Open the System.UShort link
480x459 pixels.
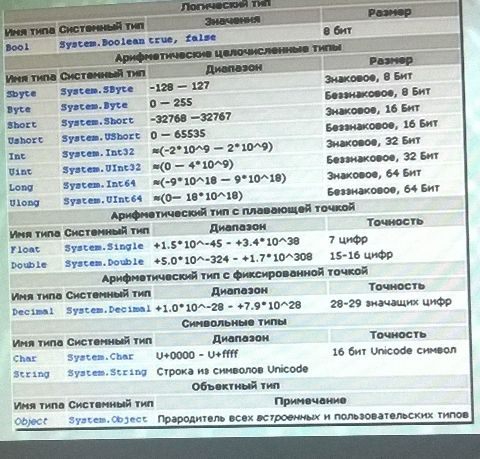click(101, 137)
